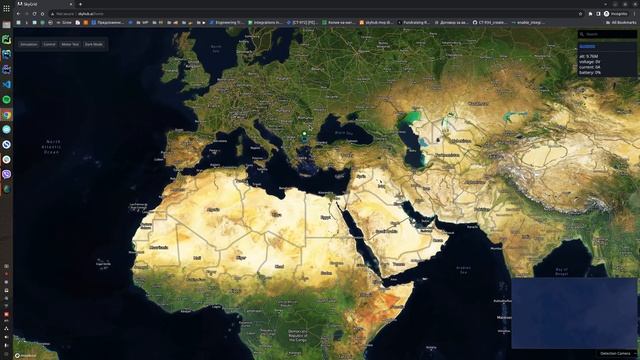Image resolution: width=640 pixels, height=360 pixels.
Task: Toggle Dark Mode on the map
Action: [93, 44]
